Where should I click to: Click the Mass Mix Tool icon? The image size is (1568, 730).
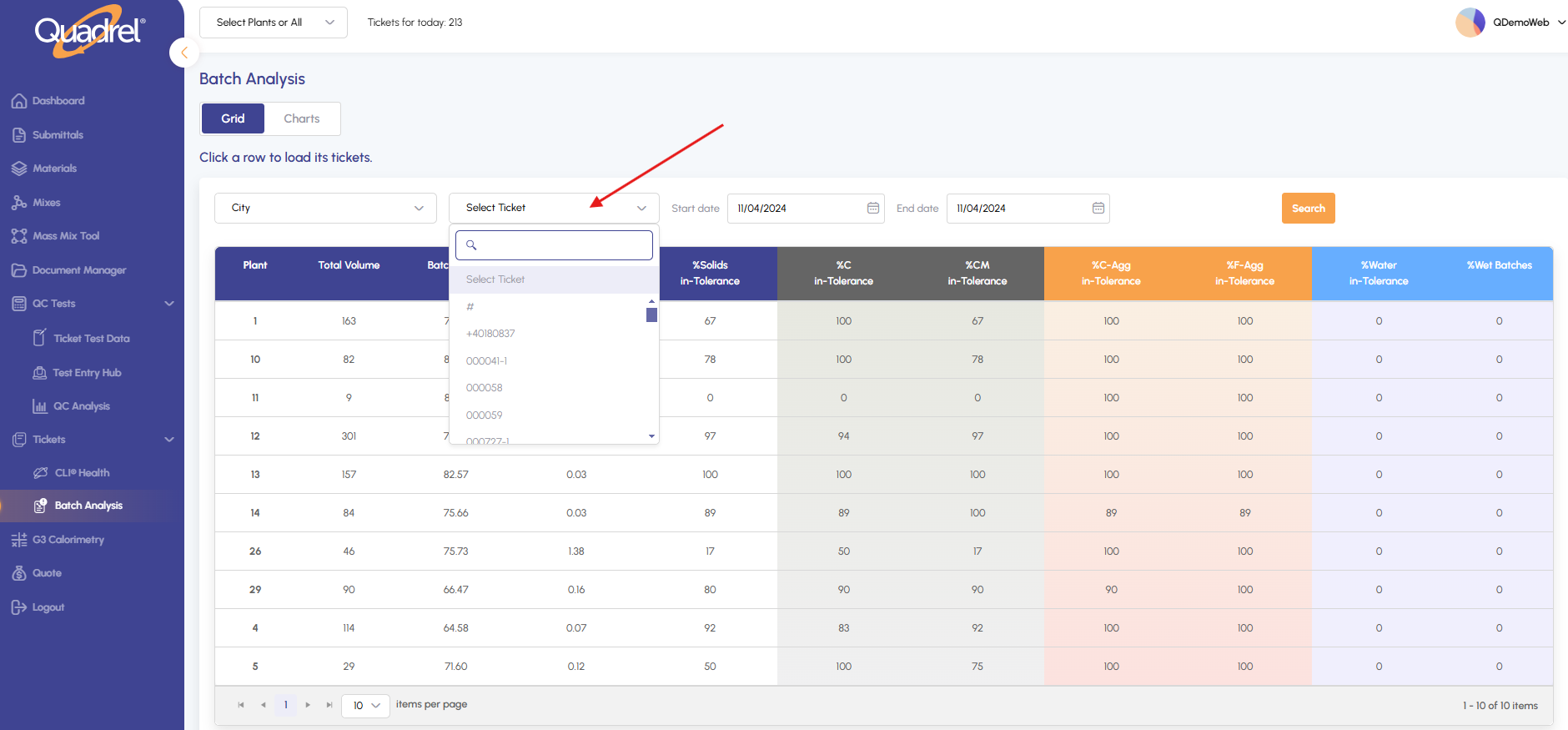(x=19, y=236)
